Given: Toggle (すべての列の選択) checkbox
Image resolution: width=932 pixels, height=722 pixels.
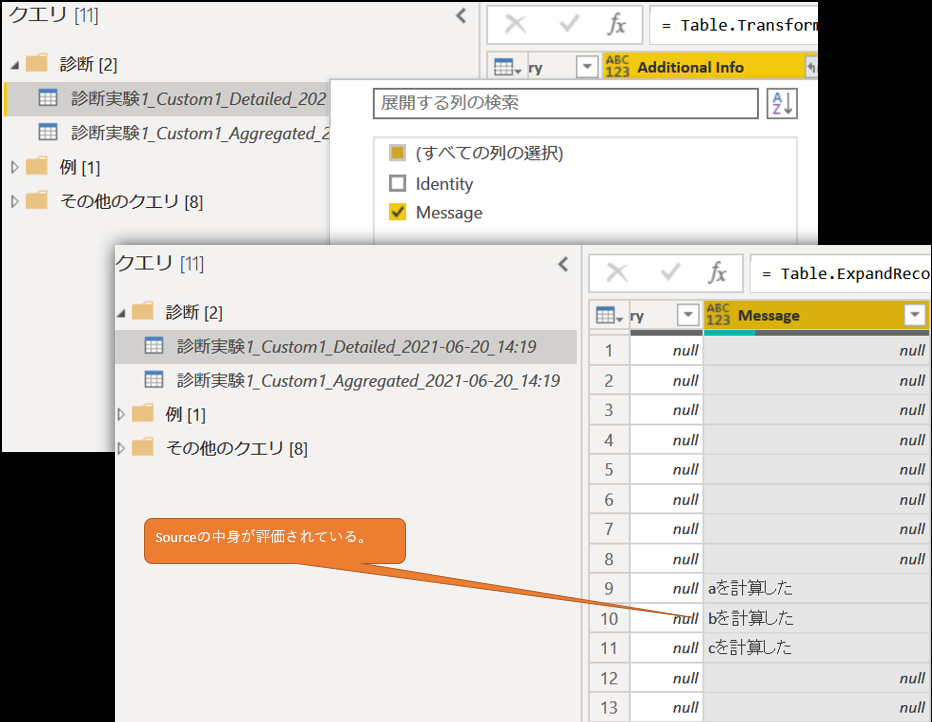Looking at the screenshot, I should pos(397,153).
